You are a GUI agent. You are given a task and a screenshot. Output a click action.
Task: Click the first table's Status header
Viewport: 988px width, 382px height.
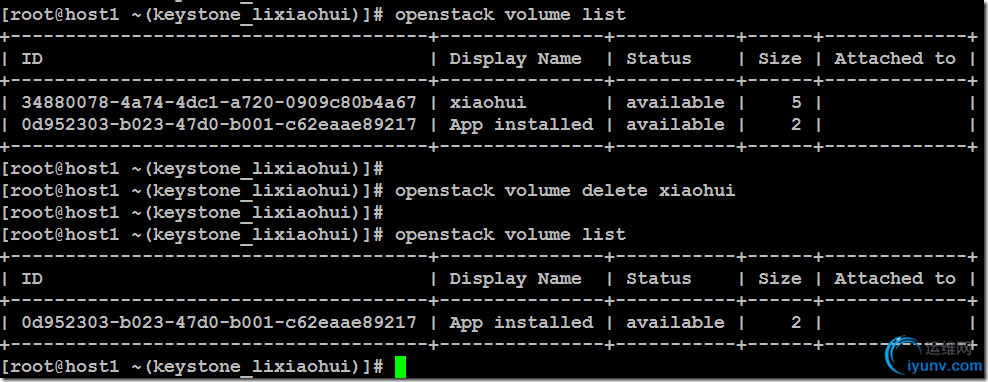pyautogui.click(x=658, y=59)
